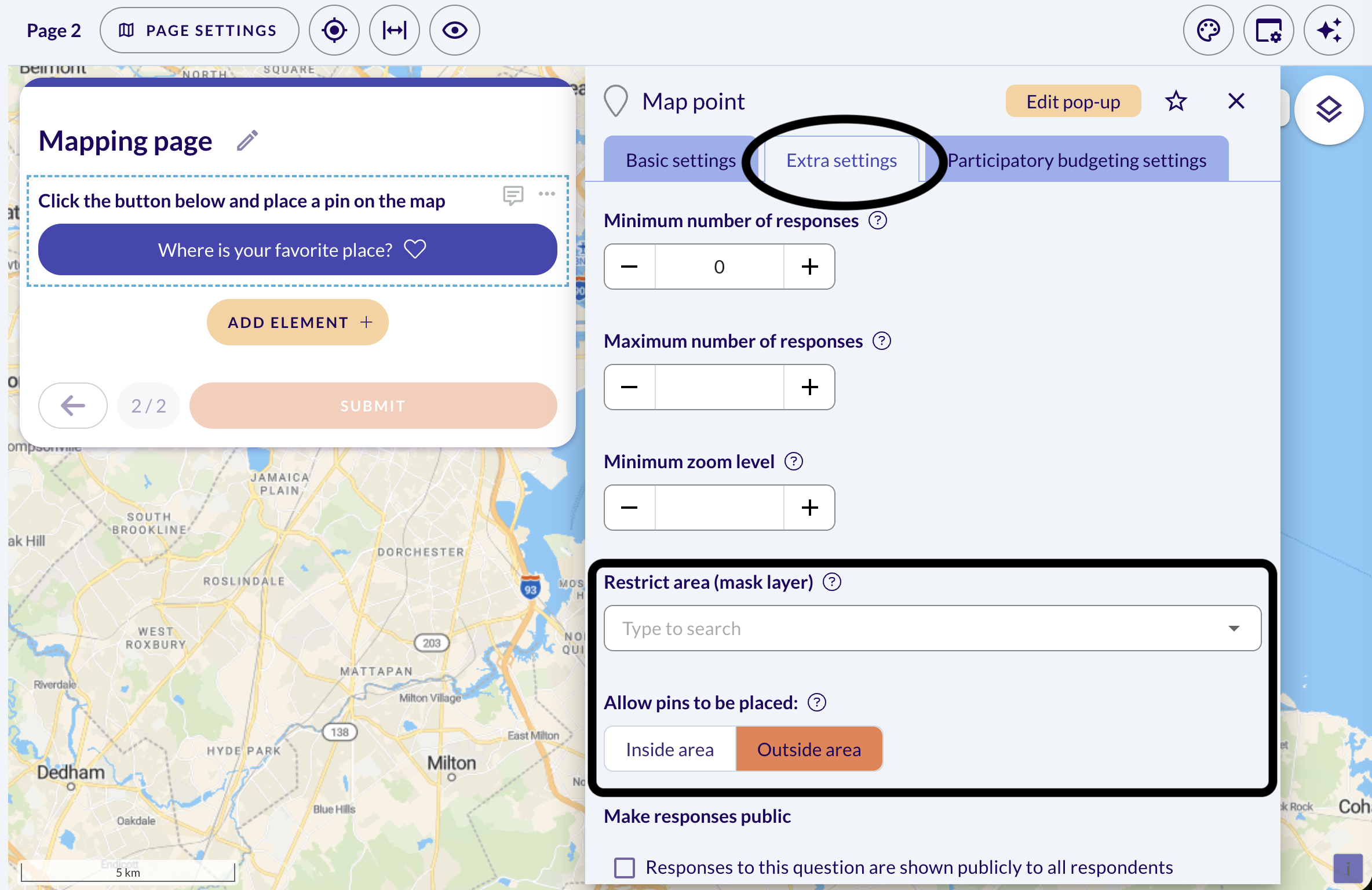Edit the Mapping page title pencil icon
This screenshot has width=1372, height=890.
247,140
